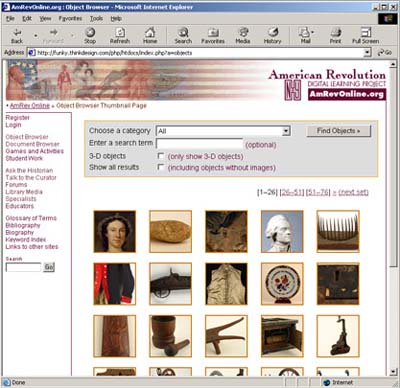Follow the Register link
Image resolution: width=400 pixels, height=388 pixels.
[17, 118]
